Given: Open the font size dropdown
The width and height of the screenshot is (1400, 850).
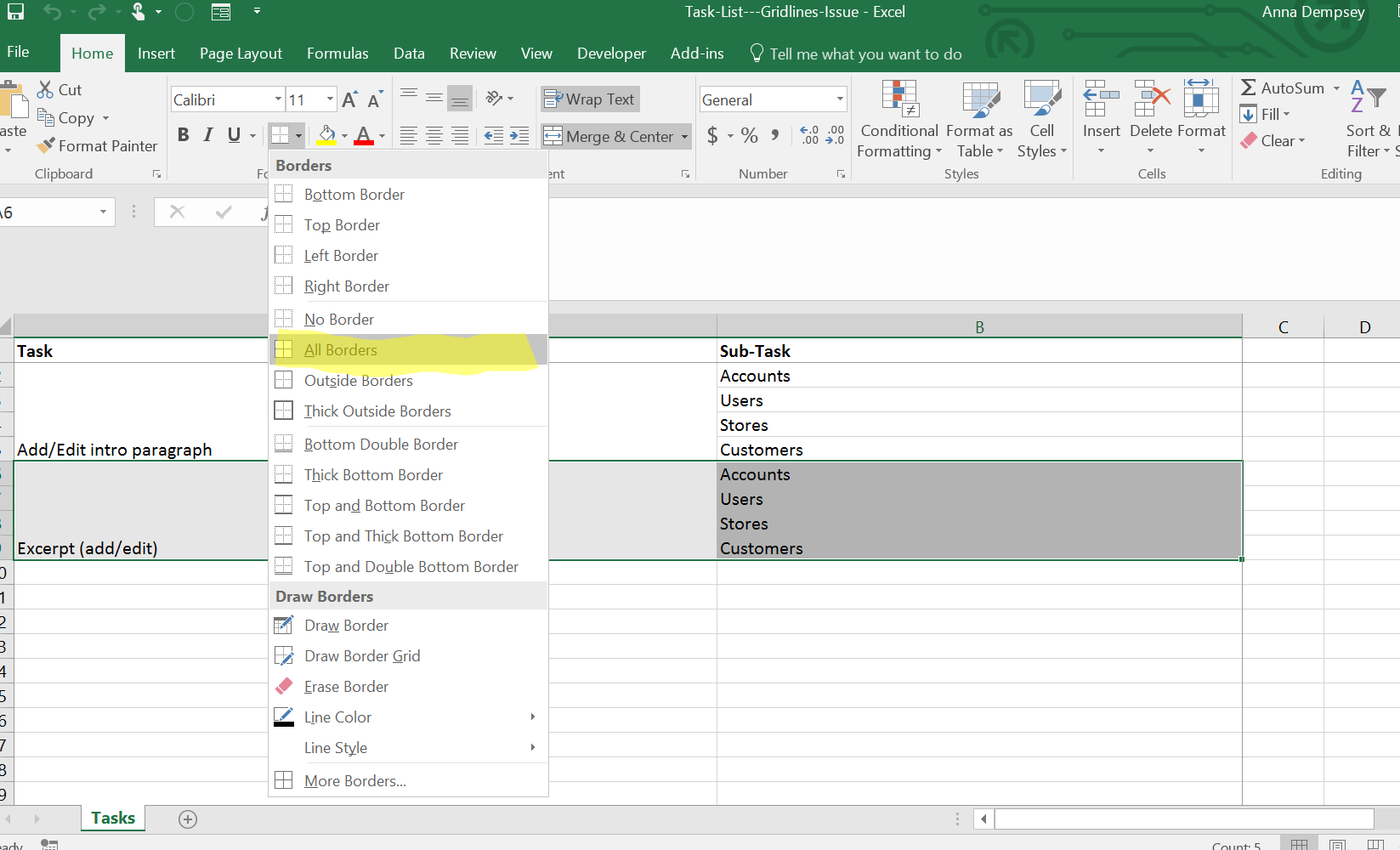Looking at the screenshot, I should [x=329, y=99].
